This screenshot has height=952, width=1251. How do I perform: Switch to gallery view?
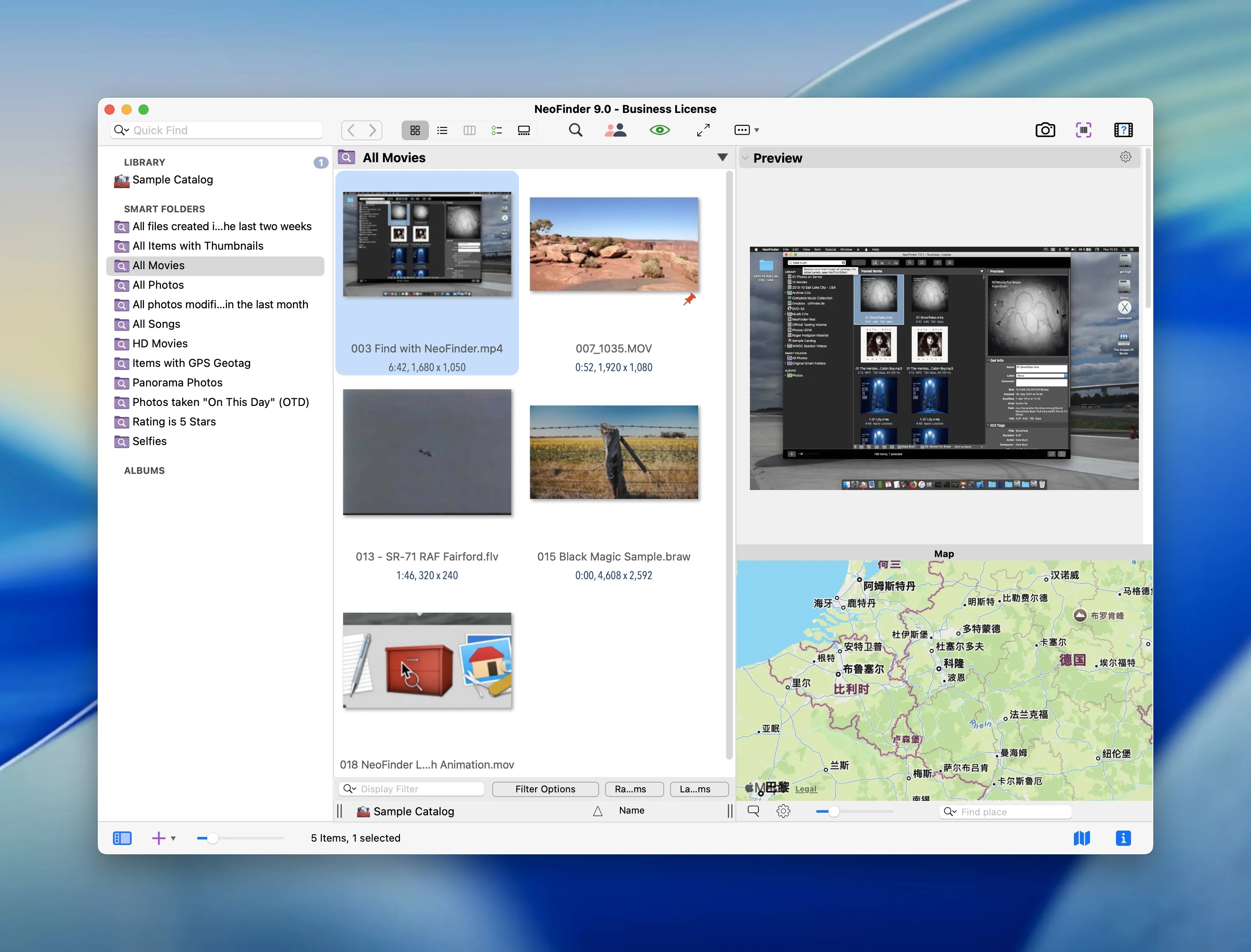click(x=524, y=130)
